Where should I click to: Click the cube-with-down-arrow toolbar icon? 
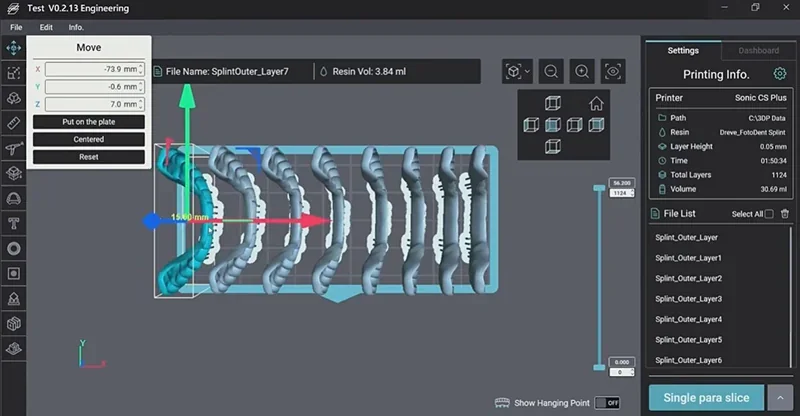(x=13, y=173)
